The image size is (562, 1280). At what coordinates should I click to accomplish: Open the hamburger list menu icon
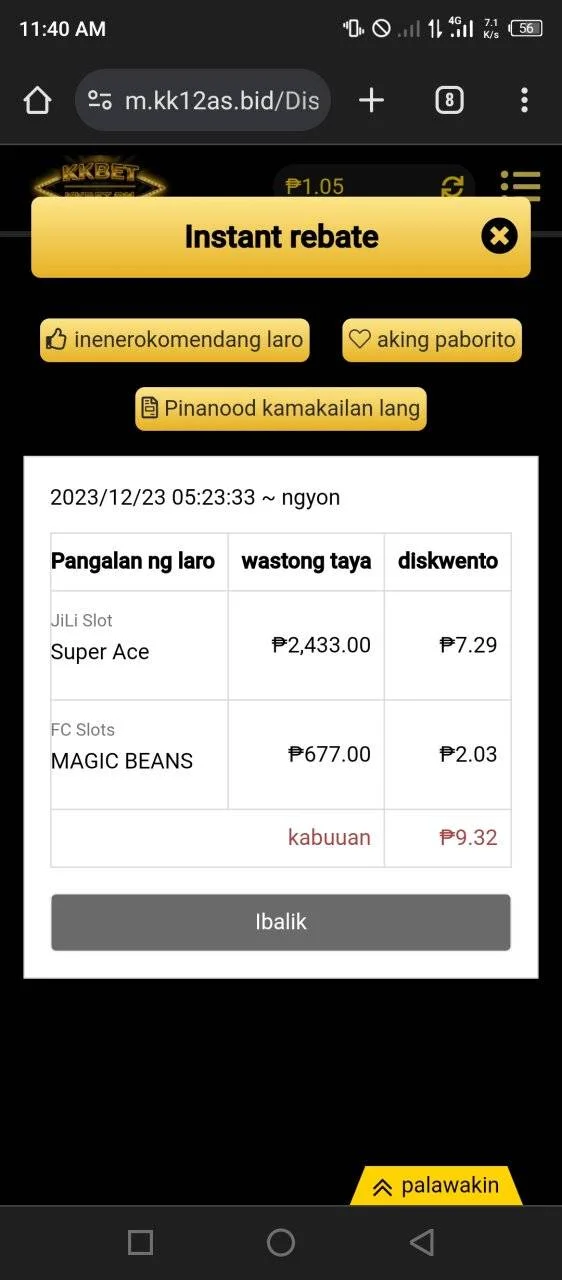coord(520,185)
